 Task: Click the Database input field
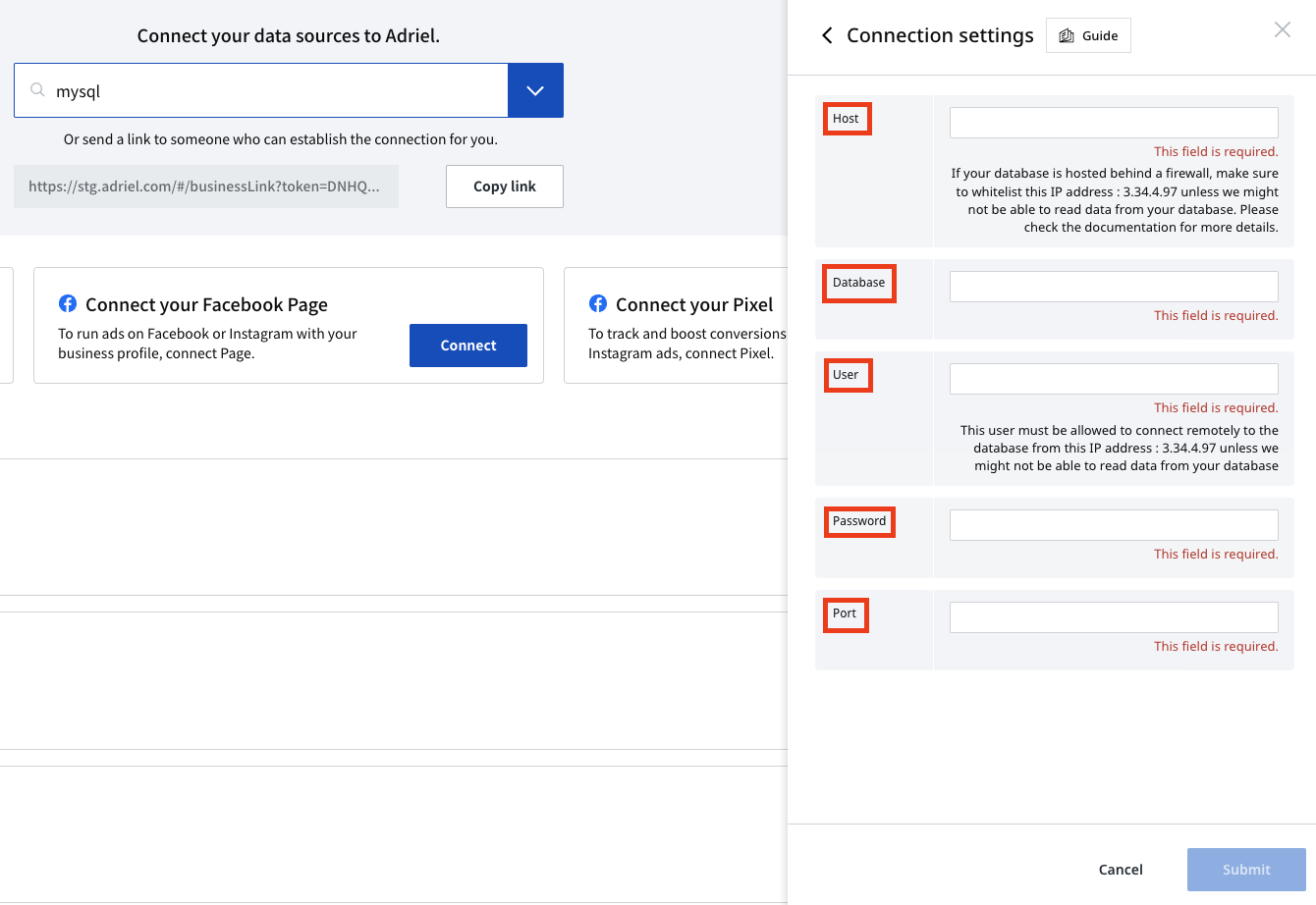[x=1114, y=287]
